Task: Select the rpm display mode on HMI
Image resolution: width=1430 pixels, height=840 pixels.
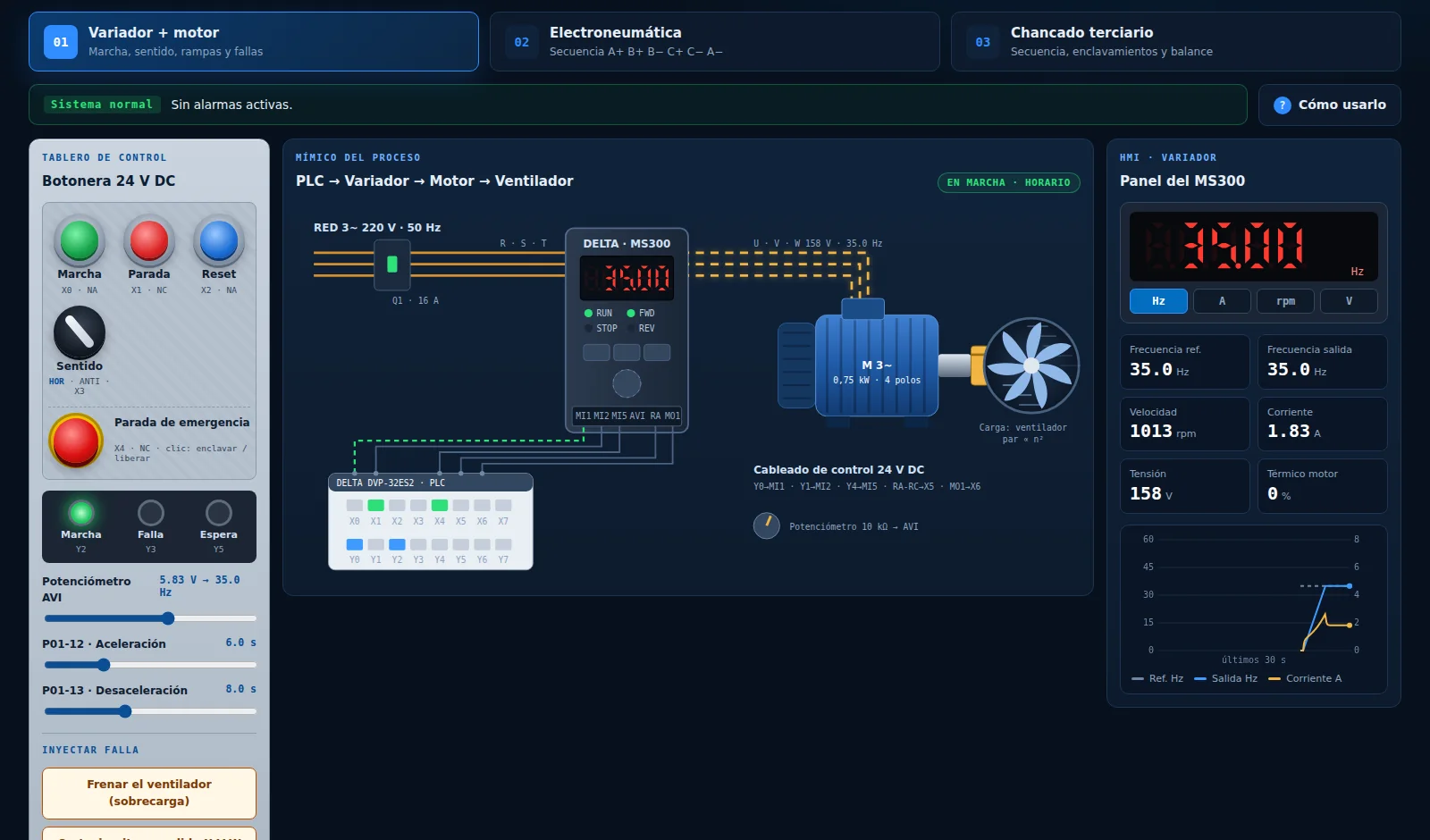Action: pos(1285,301)
